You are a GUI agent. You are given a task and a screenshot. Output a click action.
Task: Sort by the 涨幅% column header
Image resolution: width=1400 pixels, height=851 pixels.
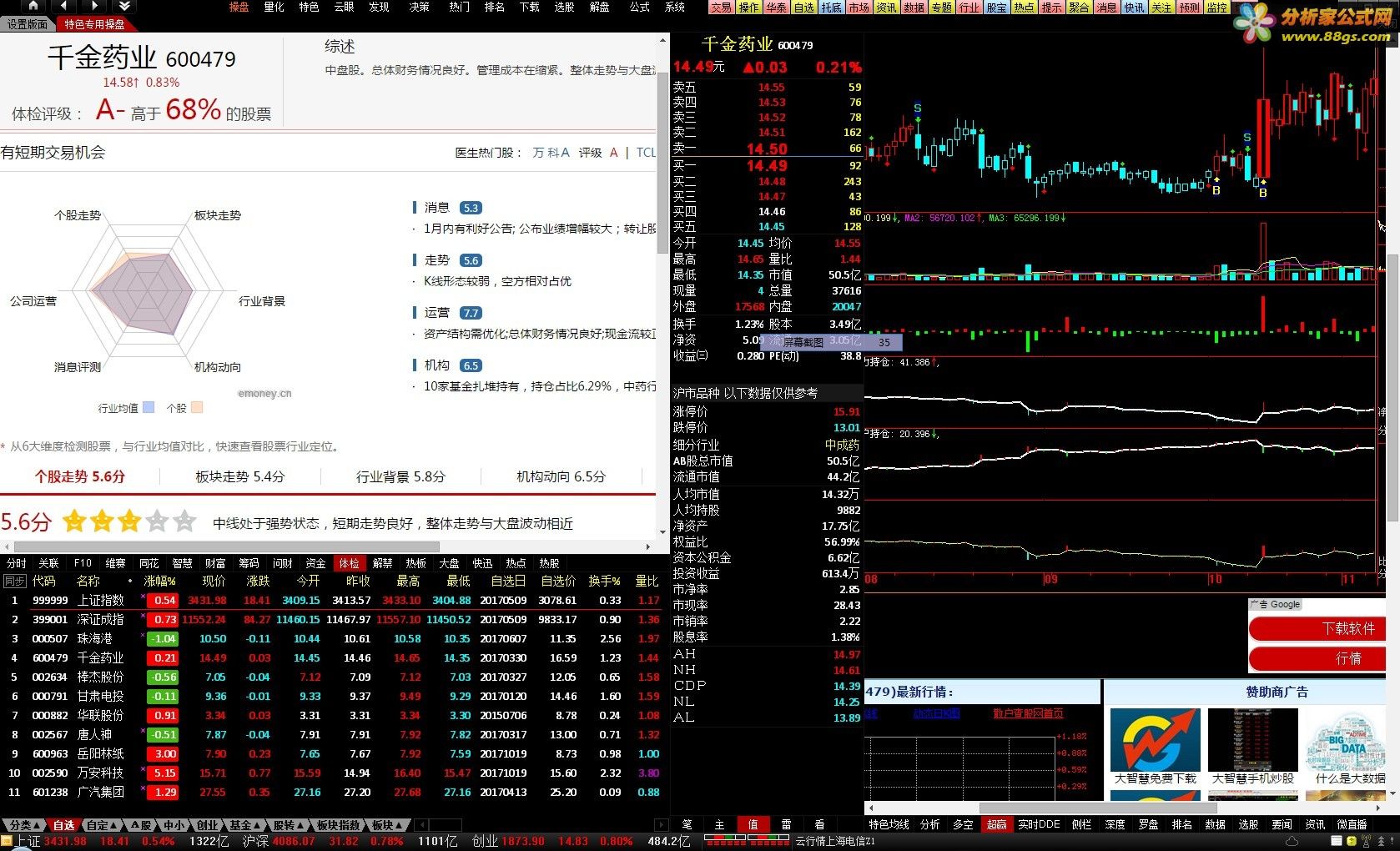pos(159,581)
